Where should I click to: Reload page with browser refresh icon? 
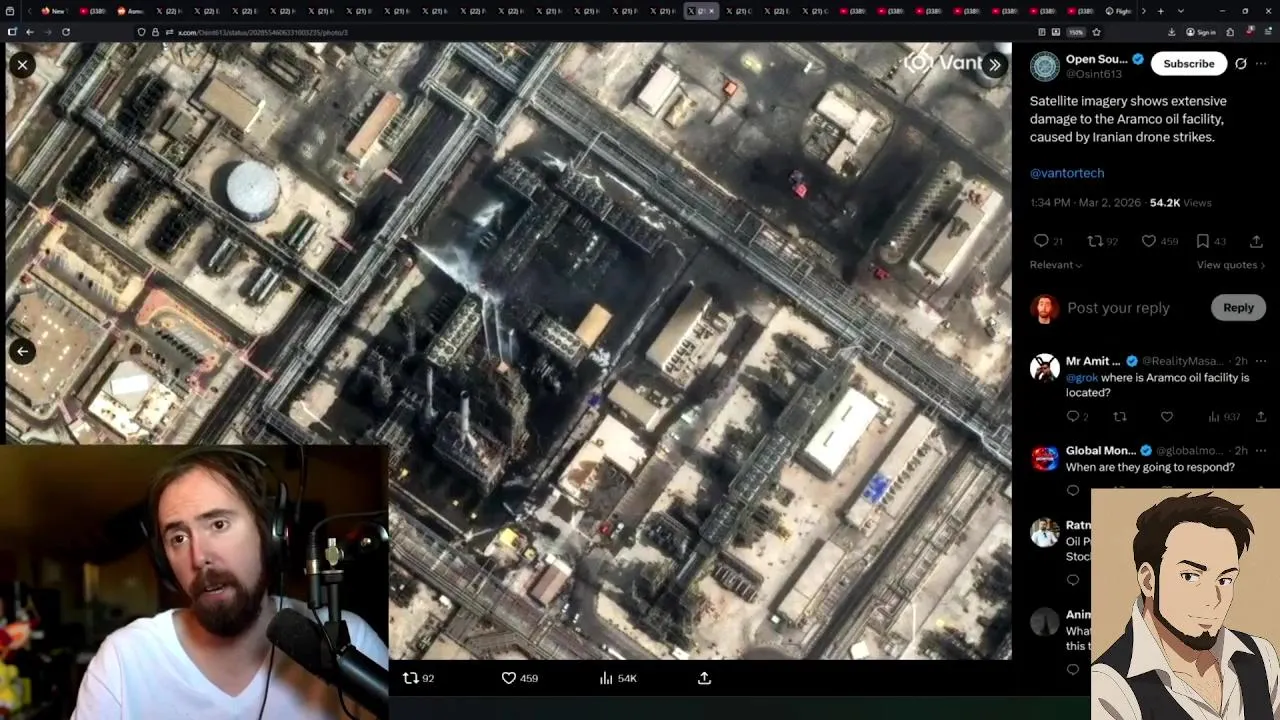[x=66, y=32]
